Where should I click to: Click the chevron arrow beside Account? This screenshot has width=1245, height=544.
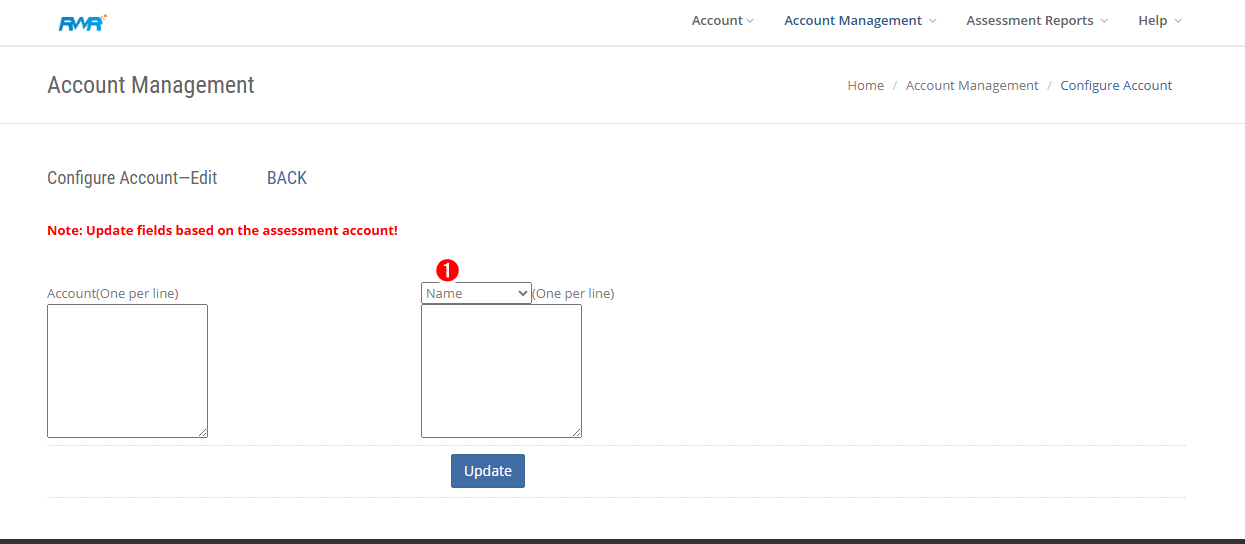point(750,21)
